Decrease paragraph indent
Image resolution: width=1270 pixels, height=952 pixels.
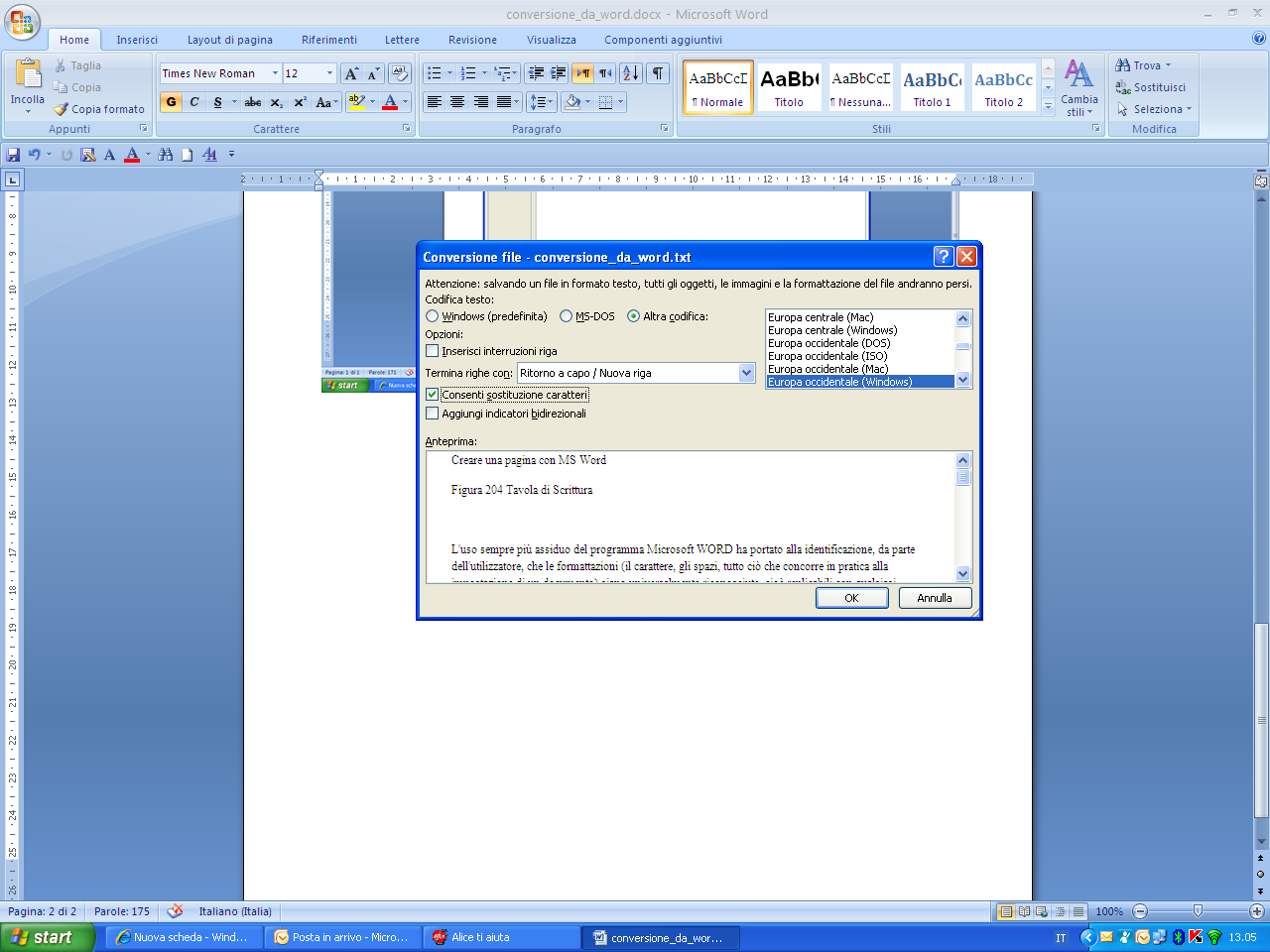tap(536, 73)
